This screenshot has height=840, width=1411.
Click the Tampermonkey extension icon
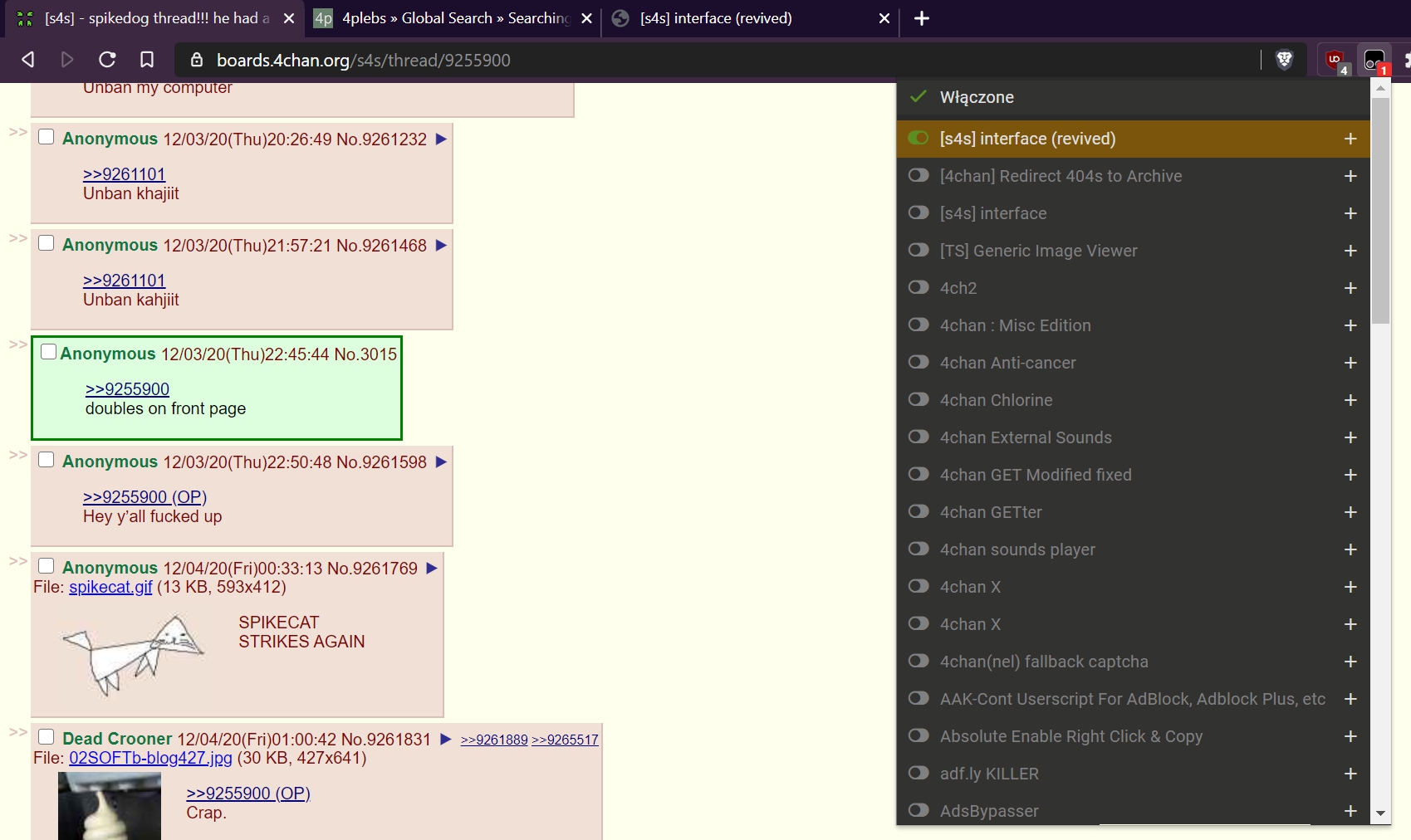1374,61
